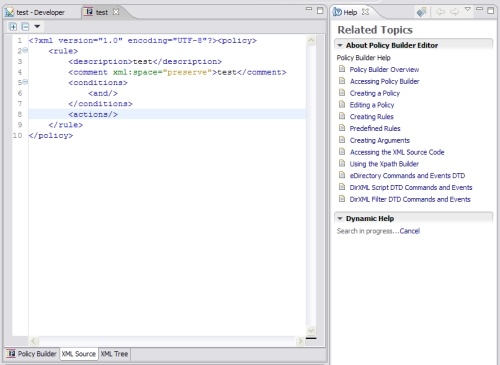
Task: Switch to the XML Source bottom tab
Action: pyautogui.click(x=79, y=354)
